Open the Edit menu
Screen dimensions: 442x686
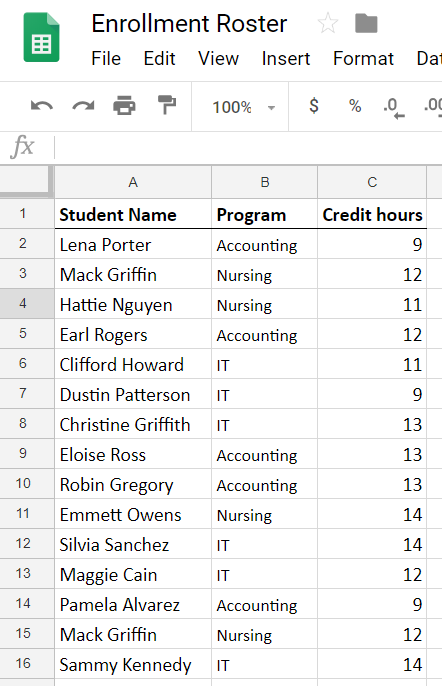[159, 59]
